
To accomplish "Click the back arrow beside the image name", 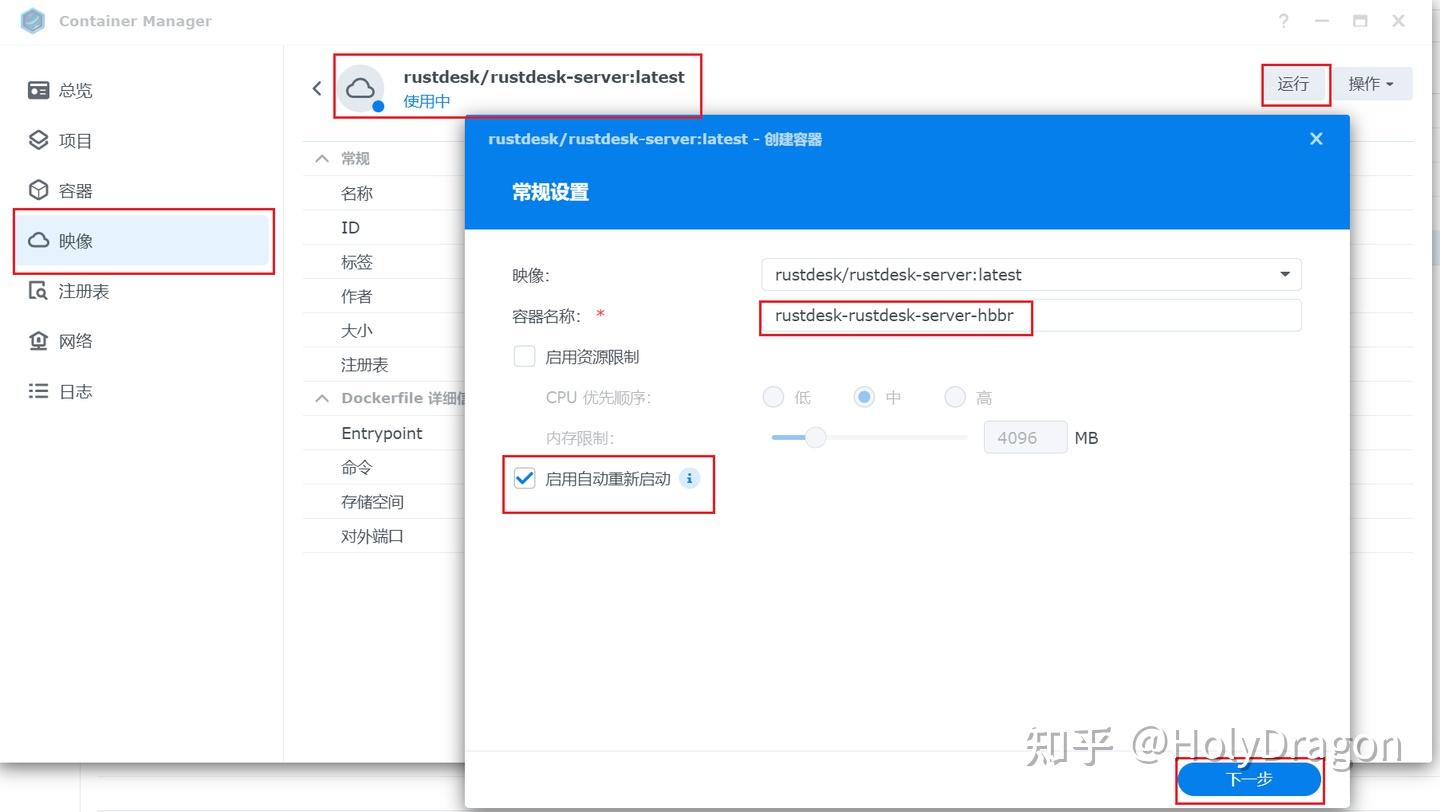I will (x=317, y=88).
